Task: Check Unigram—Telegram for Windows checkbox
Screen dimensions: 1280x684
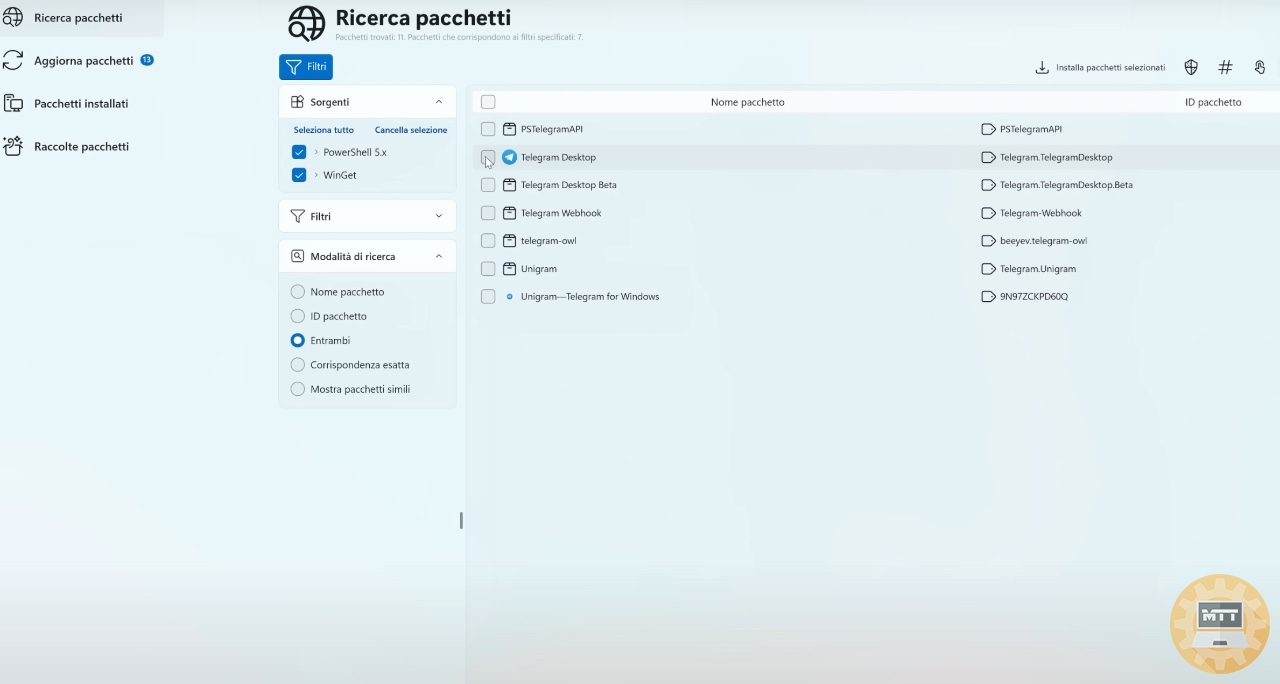Action: [488, 297]
